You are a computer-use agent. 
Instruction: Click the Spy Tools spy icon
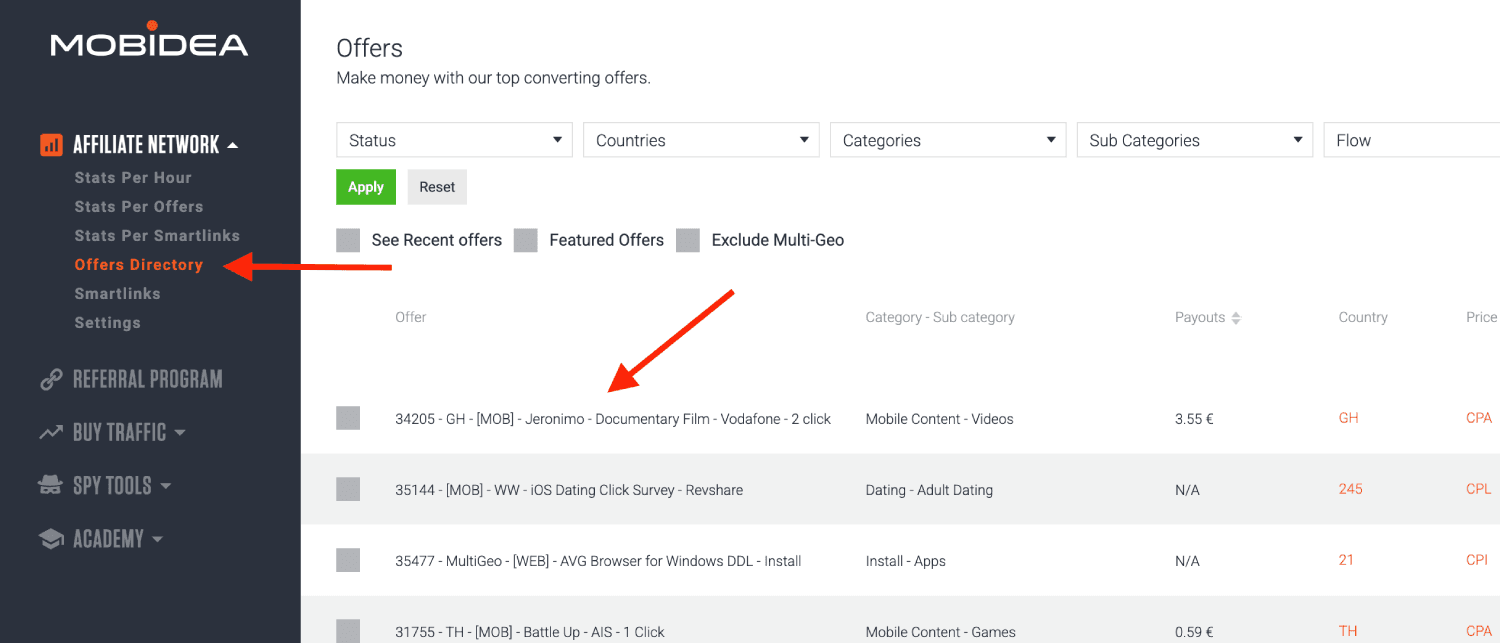(51, 486)
